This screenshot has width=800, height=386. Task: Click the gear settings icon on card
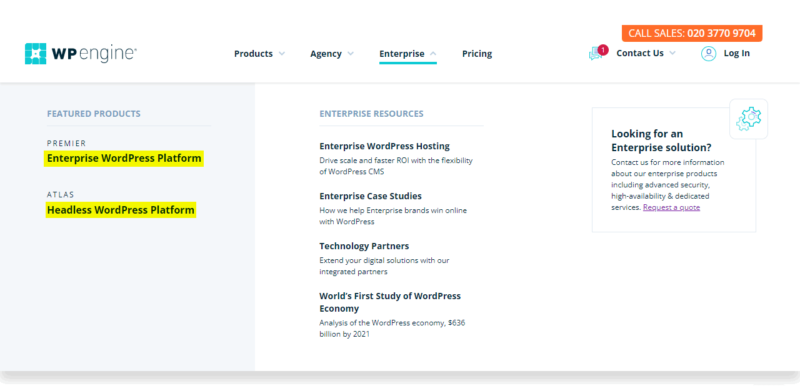pos(748,119)
